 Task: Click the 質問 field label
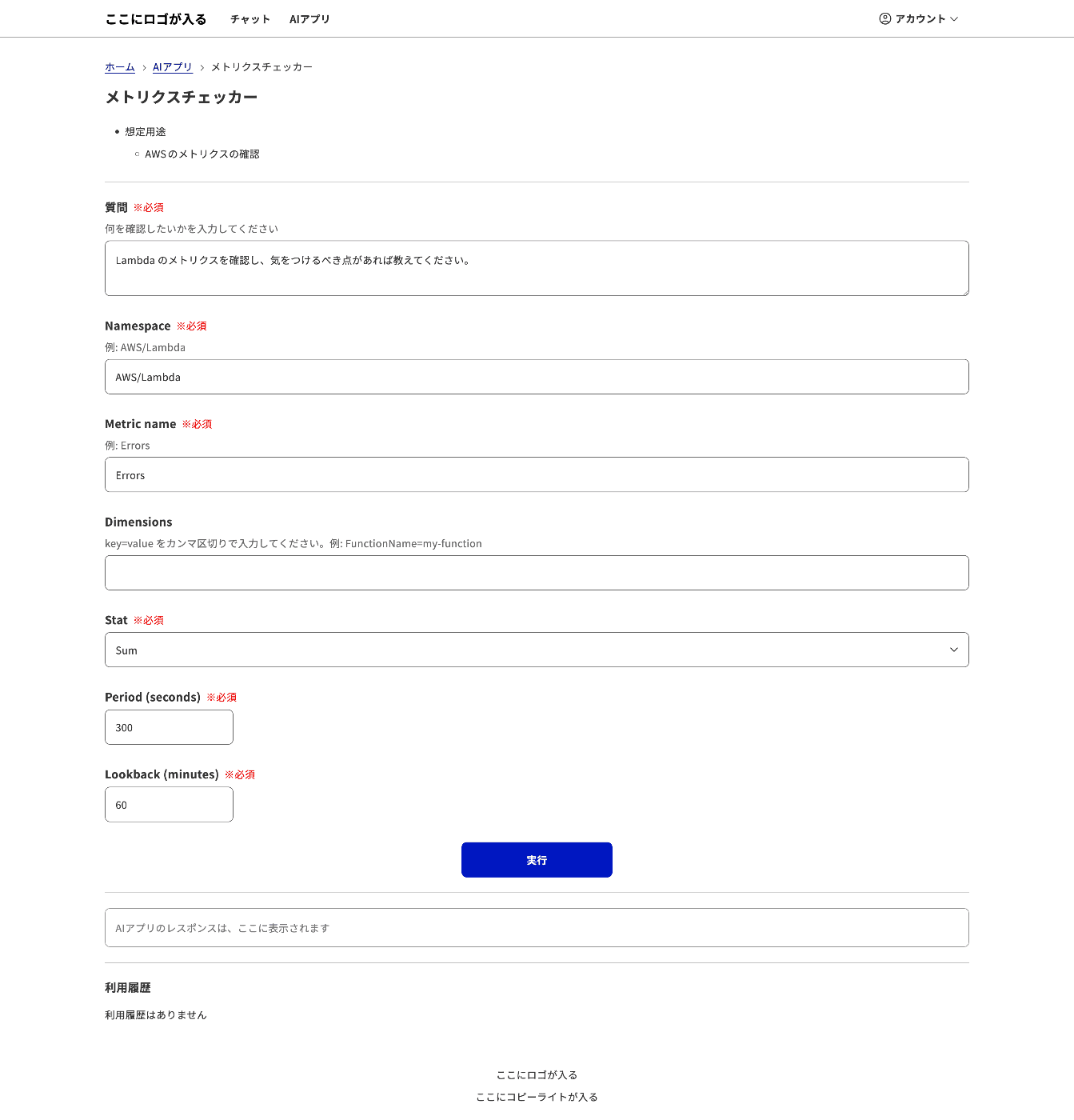tap(116, 208)
